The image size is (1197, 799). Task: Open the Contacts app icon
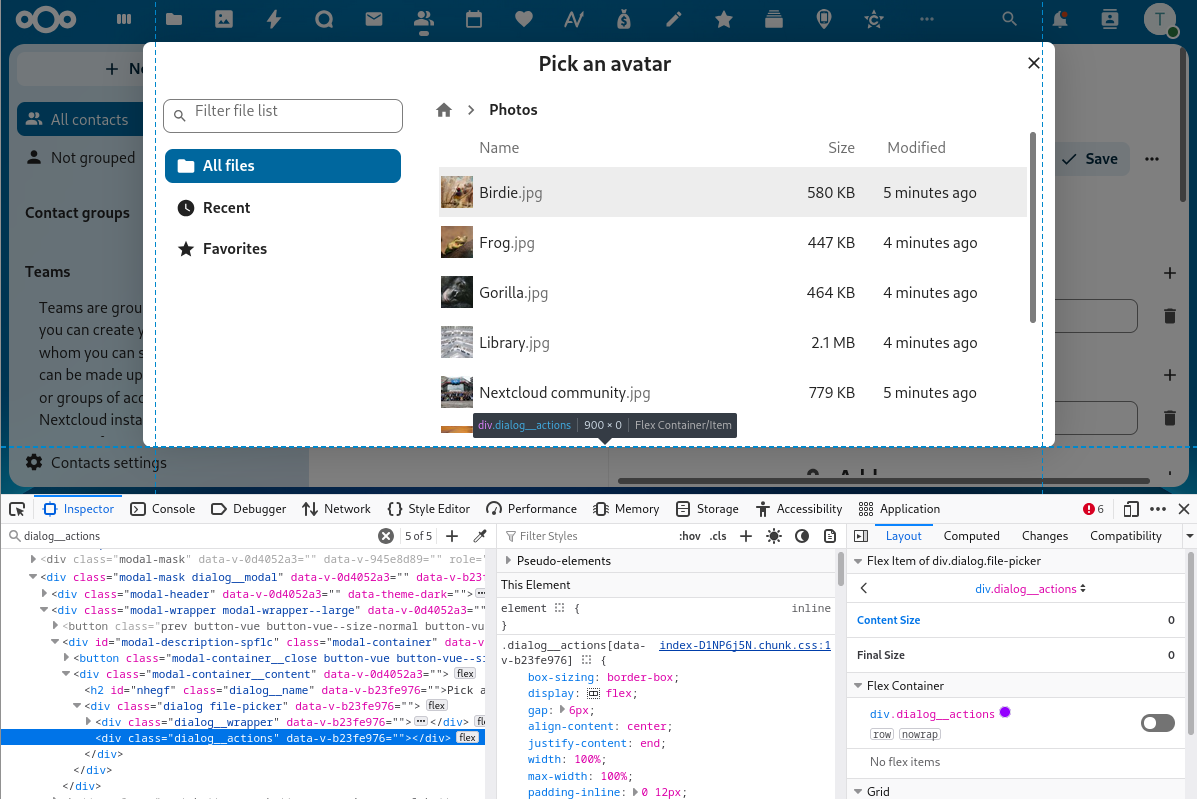[x=424, y=19]
